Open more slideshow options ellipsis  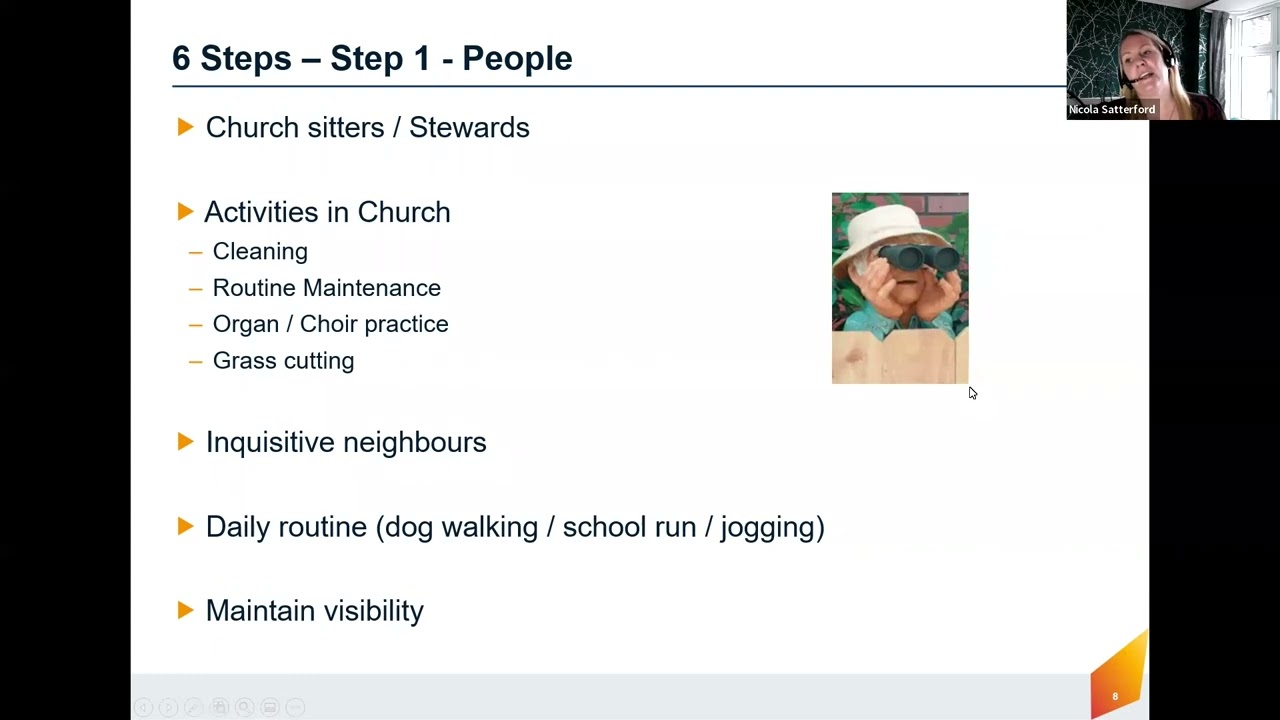click(x=295, y=707)
